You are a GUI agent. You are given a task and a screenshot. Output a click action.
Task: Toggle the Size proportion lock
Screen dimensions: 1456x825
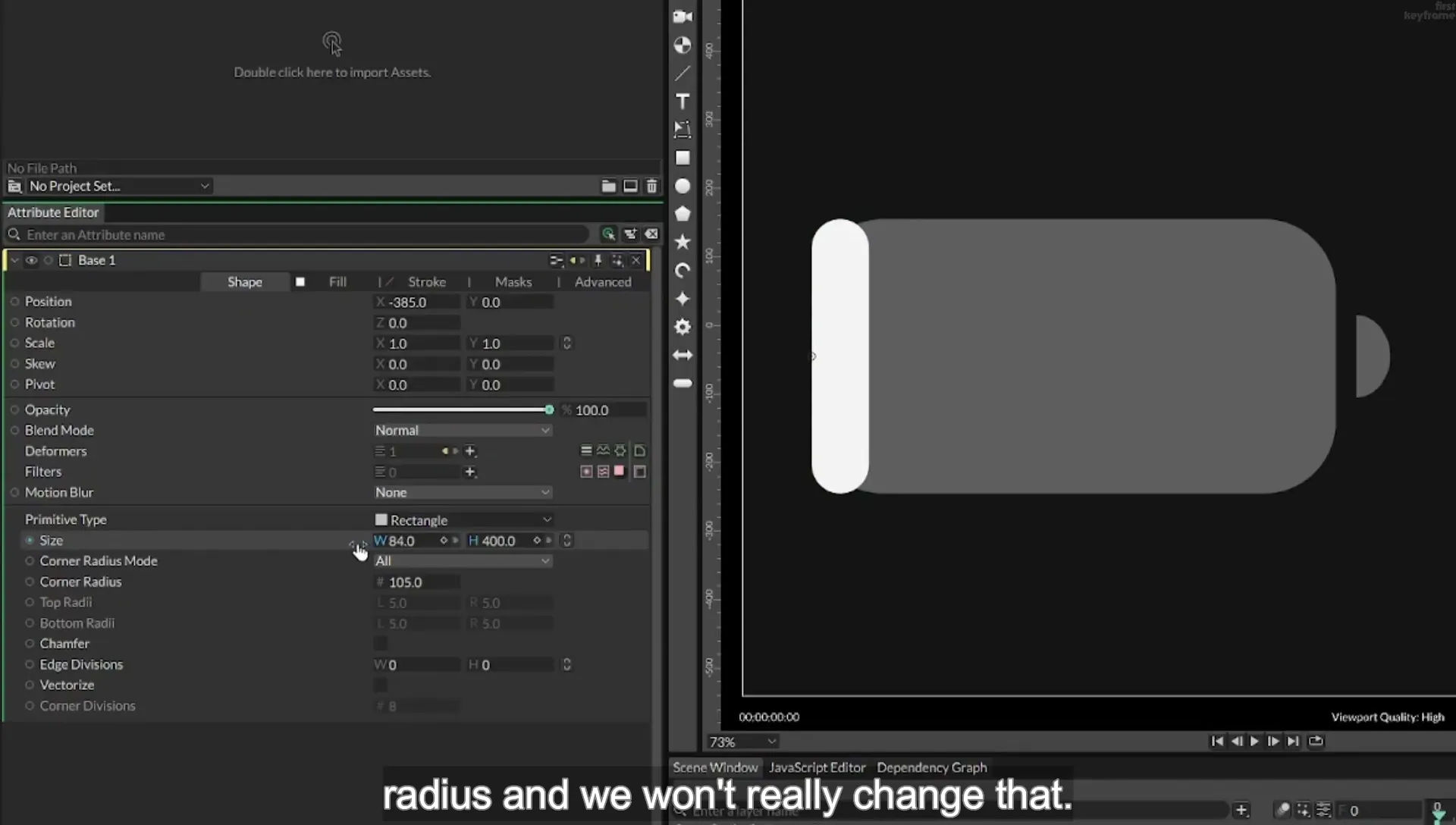(x=566, y=541)
